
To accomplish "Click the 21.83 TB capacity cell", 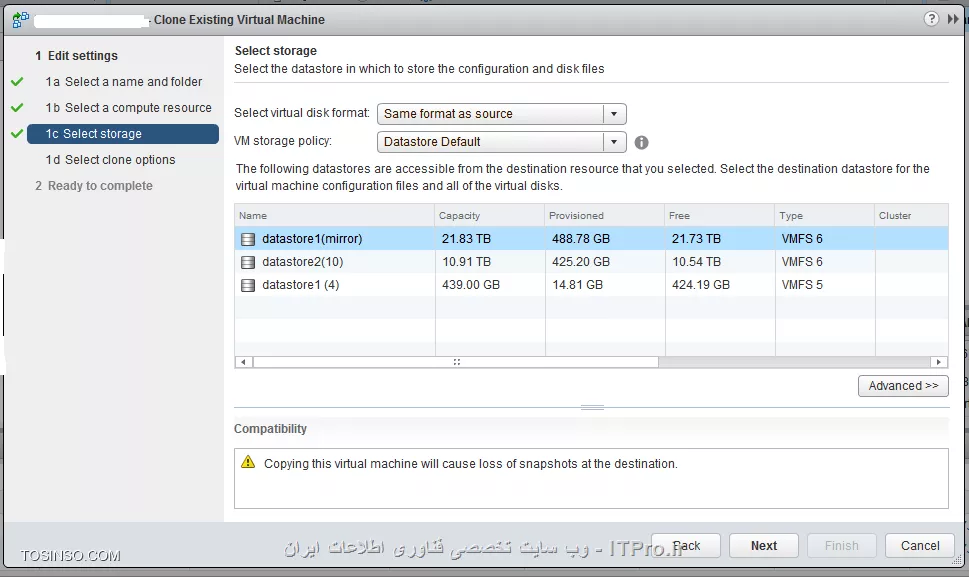I will coord(466,239).
